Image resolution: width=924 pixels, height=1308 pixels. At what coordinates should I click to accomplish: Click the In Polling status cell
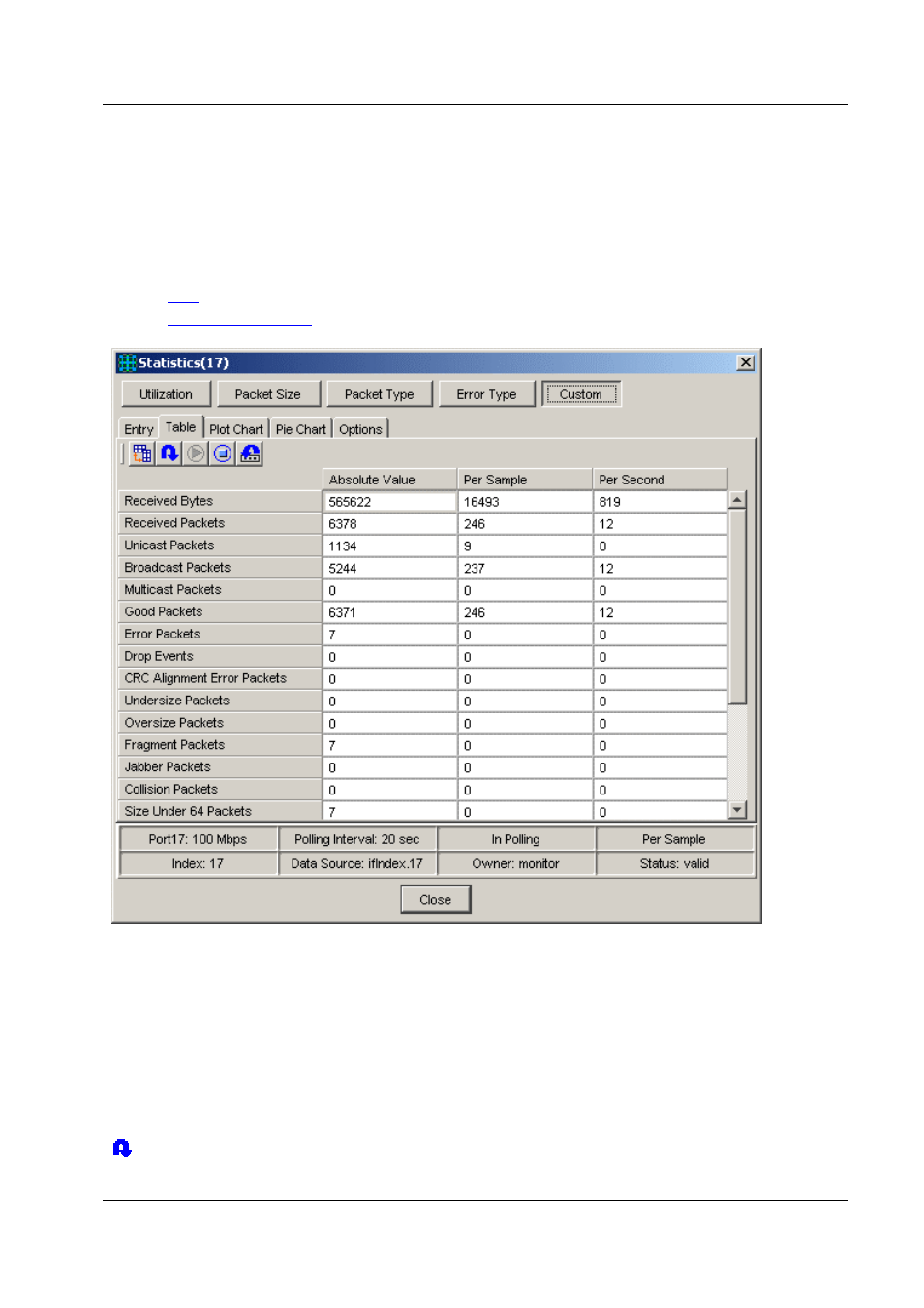pyautogui.click(x=515, y=839)
